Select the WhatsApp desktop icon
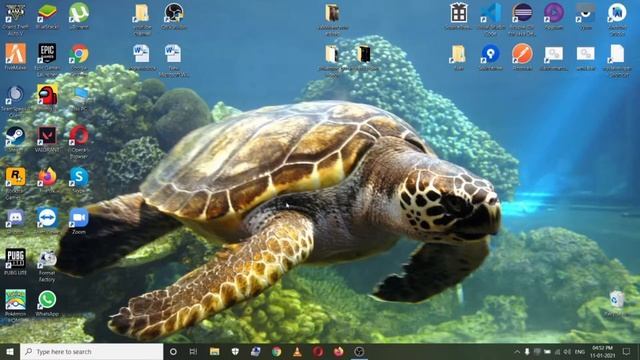640x360 pixels. [x=47, y=303]
